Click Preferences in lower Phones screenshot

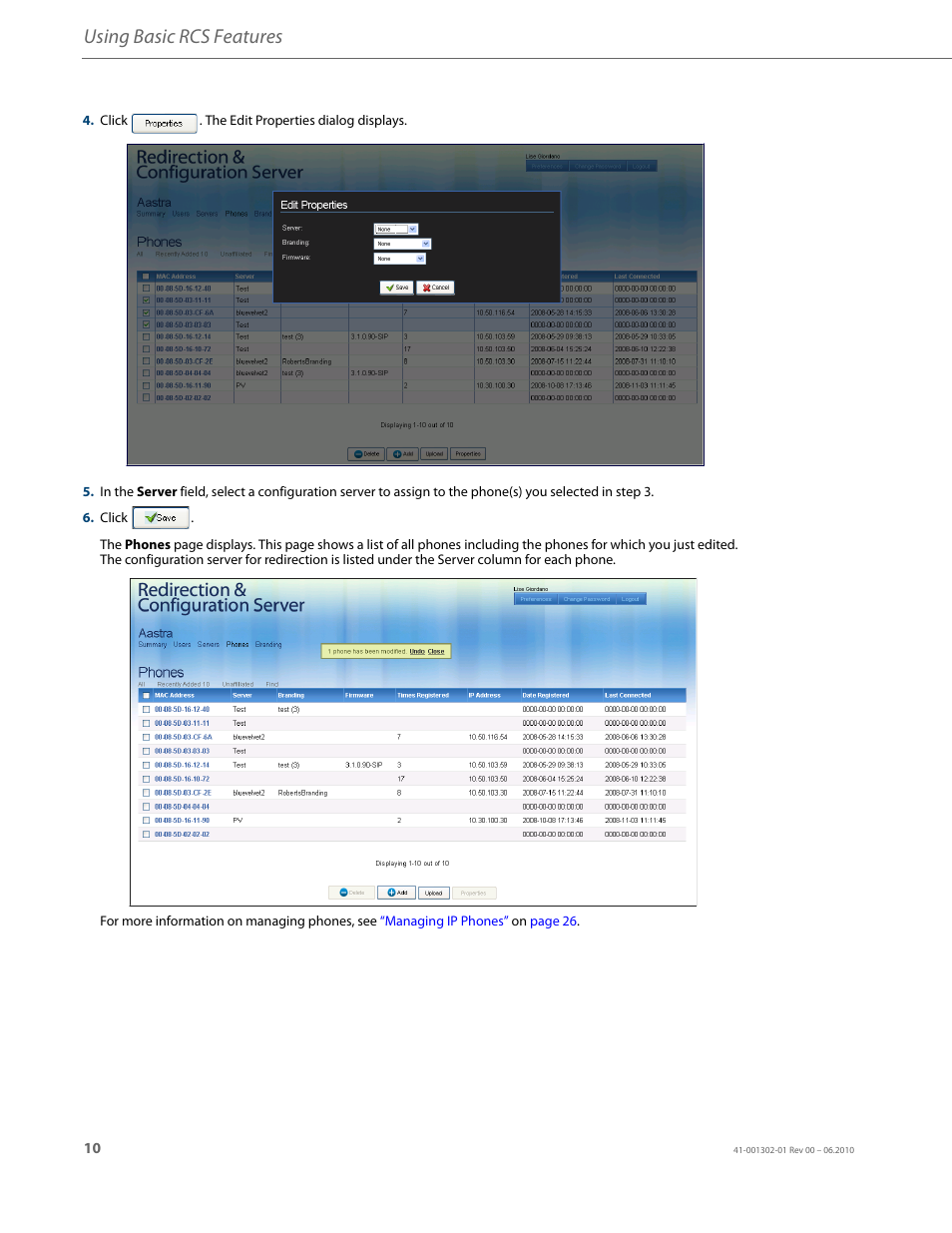pos(536,599)
